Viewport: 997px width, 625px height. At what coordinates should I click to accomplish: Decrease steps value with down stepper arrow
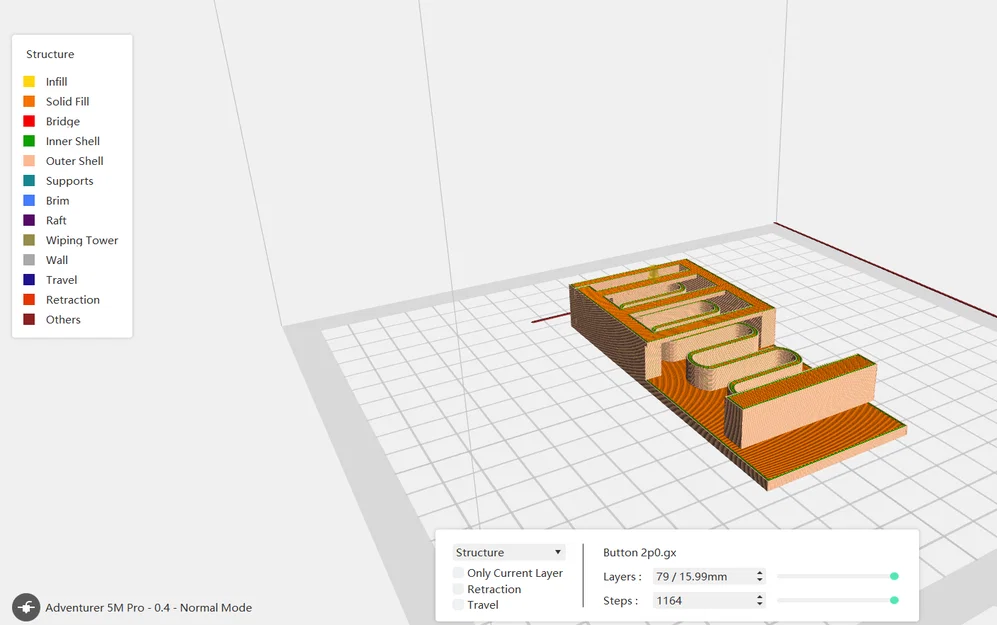[759, 604]
